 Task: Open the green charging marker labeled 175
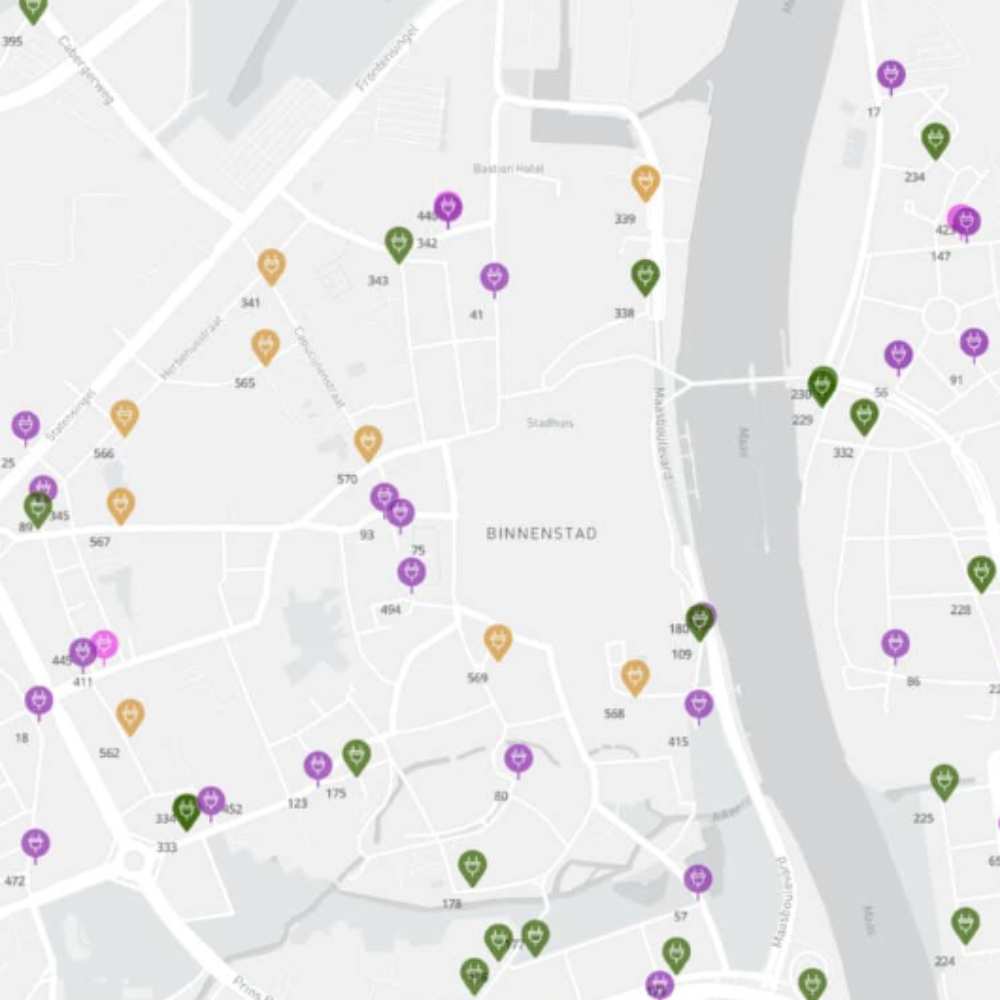click(357, 756)
